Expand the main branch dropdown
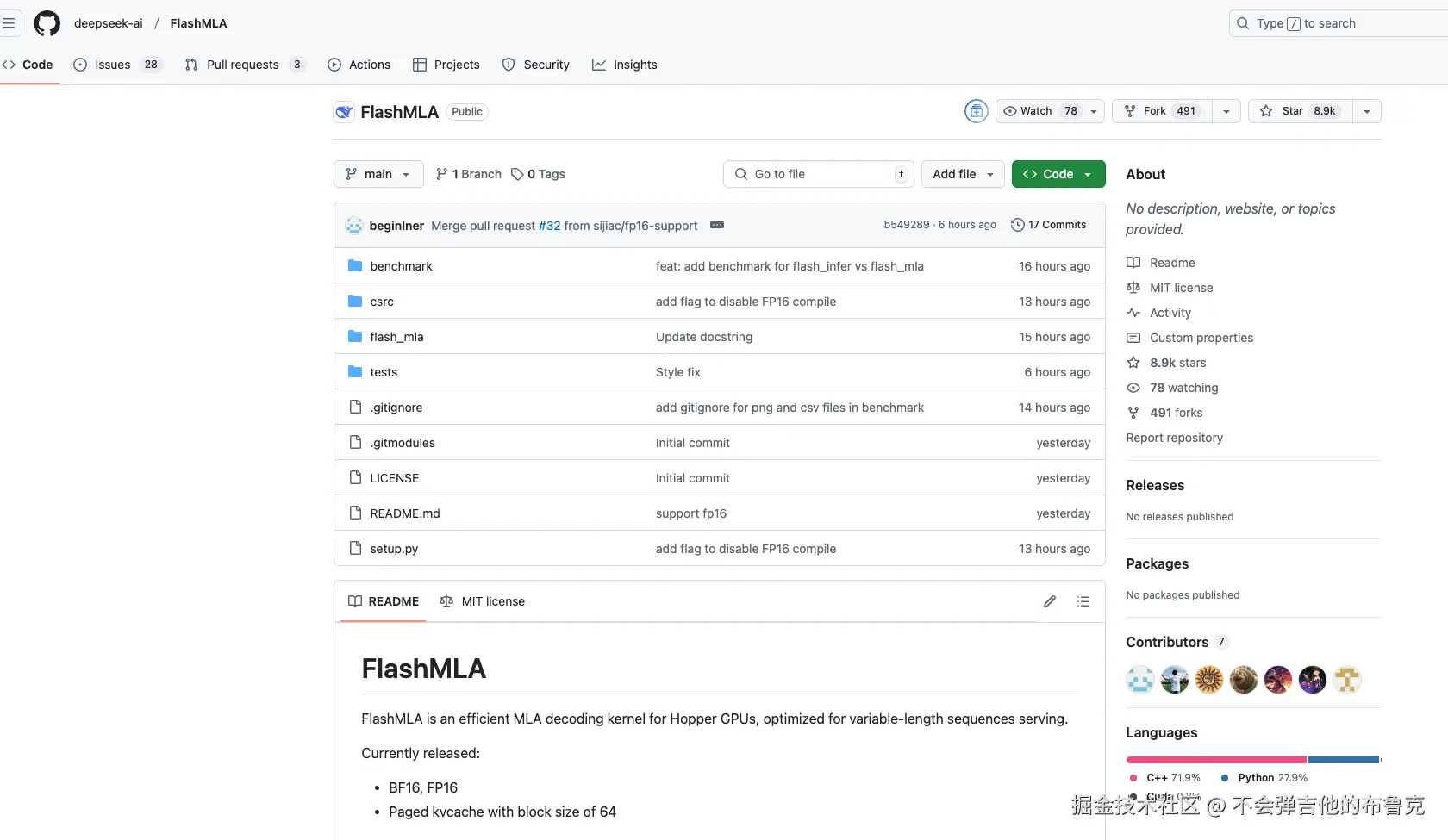 [x=378, y=174]
